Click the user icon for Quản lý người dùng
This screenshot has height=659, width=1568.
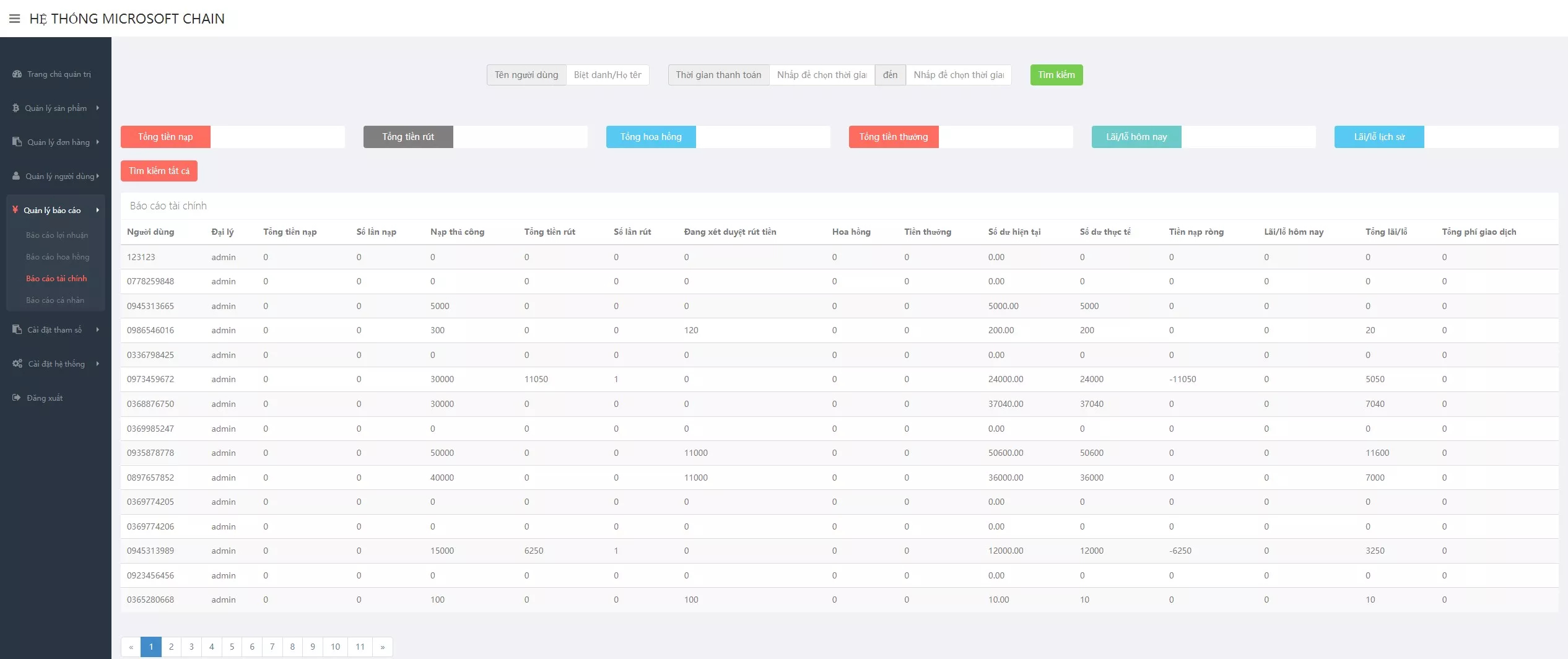point(16,176)
